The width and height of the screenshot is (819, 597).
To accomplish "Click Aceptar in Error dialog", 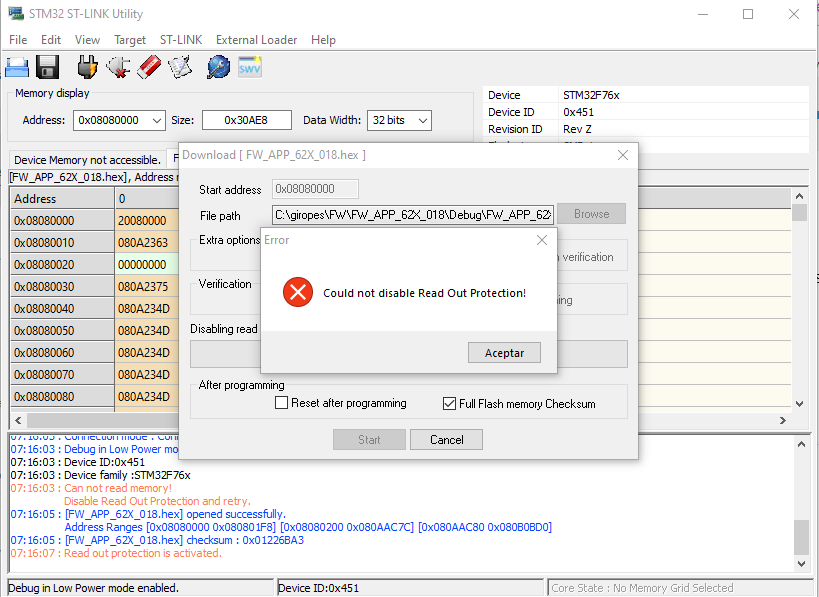I will [x=504, y=353].
